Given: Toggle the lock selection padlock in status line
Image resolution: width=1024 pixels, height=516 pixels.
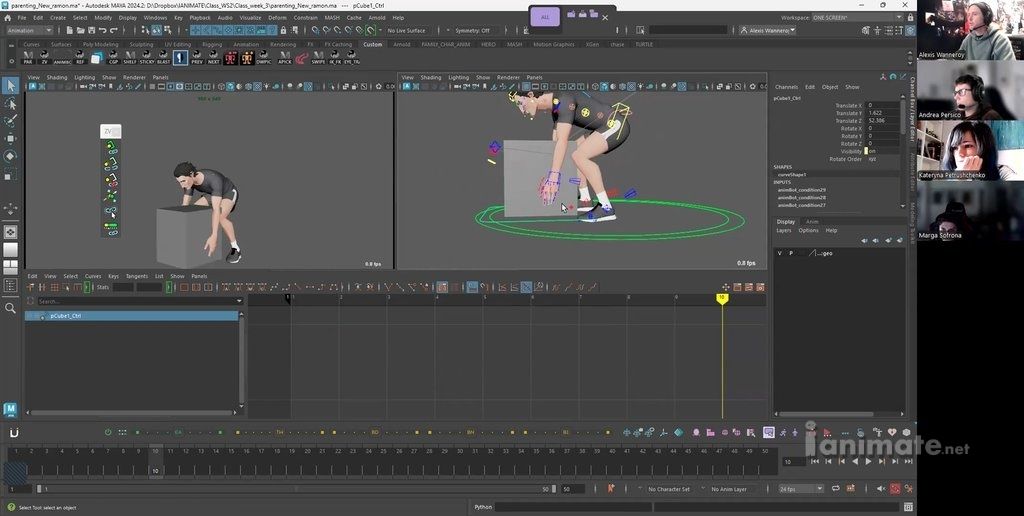Looking at the screenshot, I should pos(283,30).
